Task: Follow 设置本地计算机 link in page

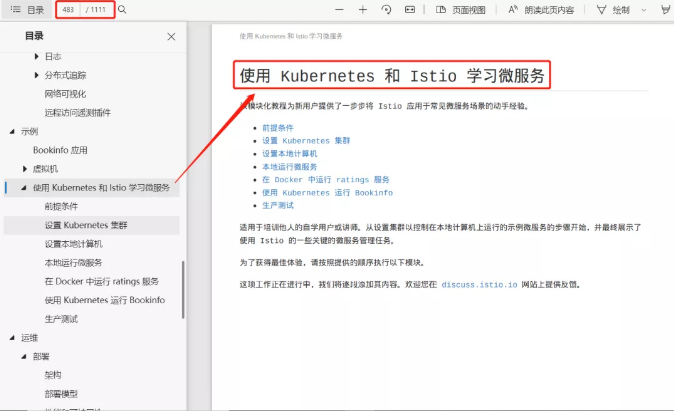Action: click(290, 154)
